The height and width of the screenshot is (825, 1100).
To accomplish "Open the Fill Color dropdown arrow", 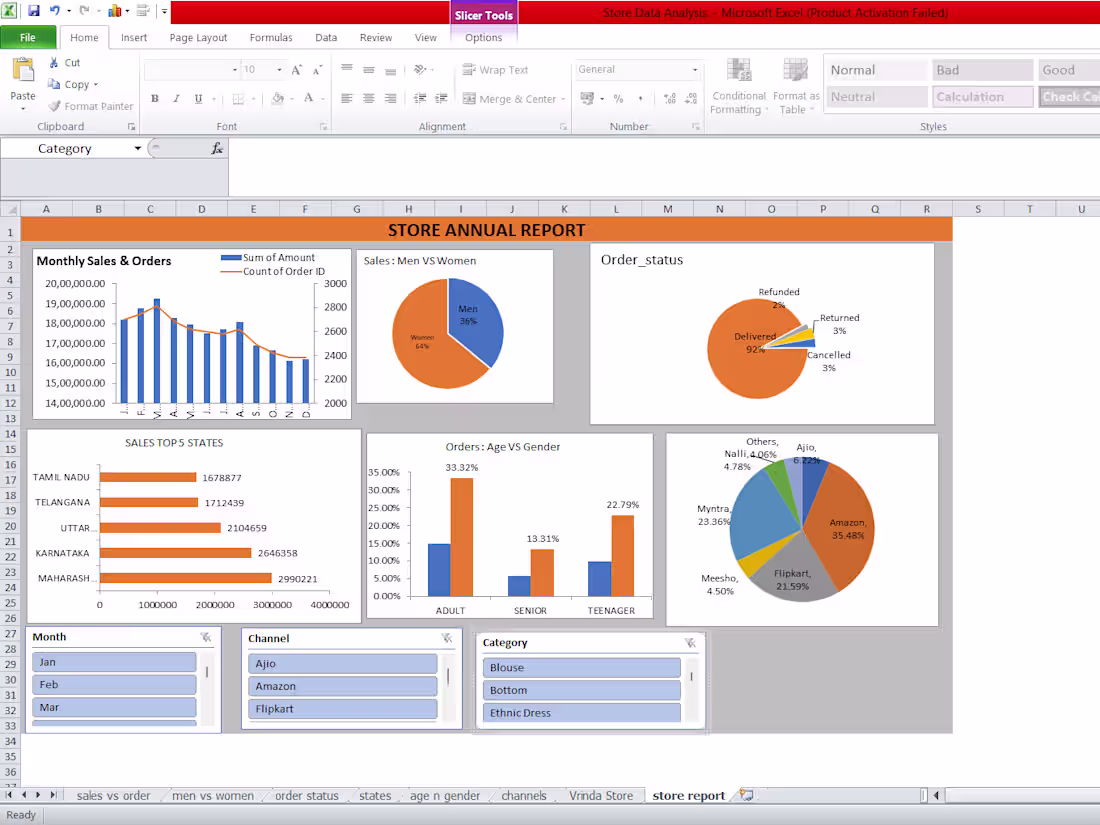I will (292, 98).
